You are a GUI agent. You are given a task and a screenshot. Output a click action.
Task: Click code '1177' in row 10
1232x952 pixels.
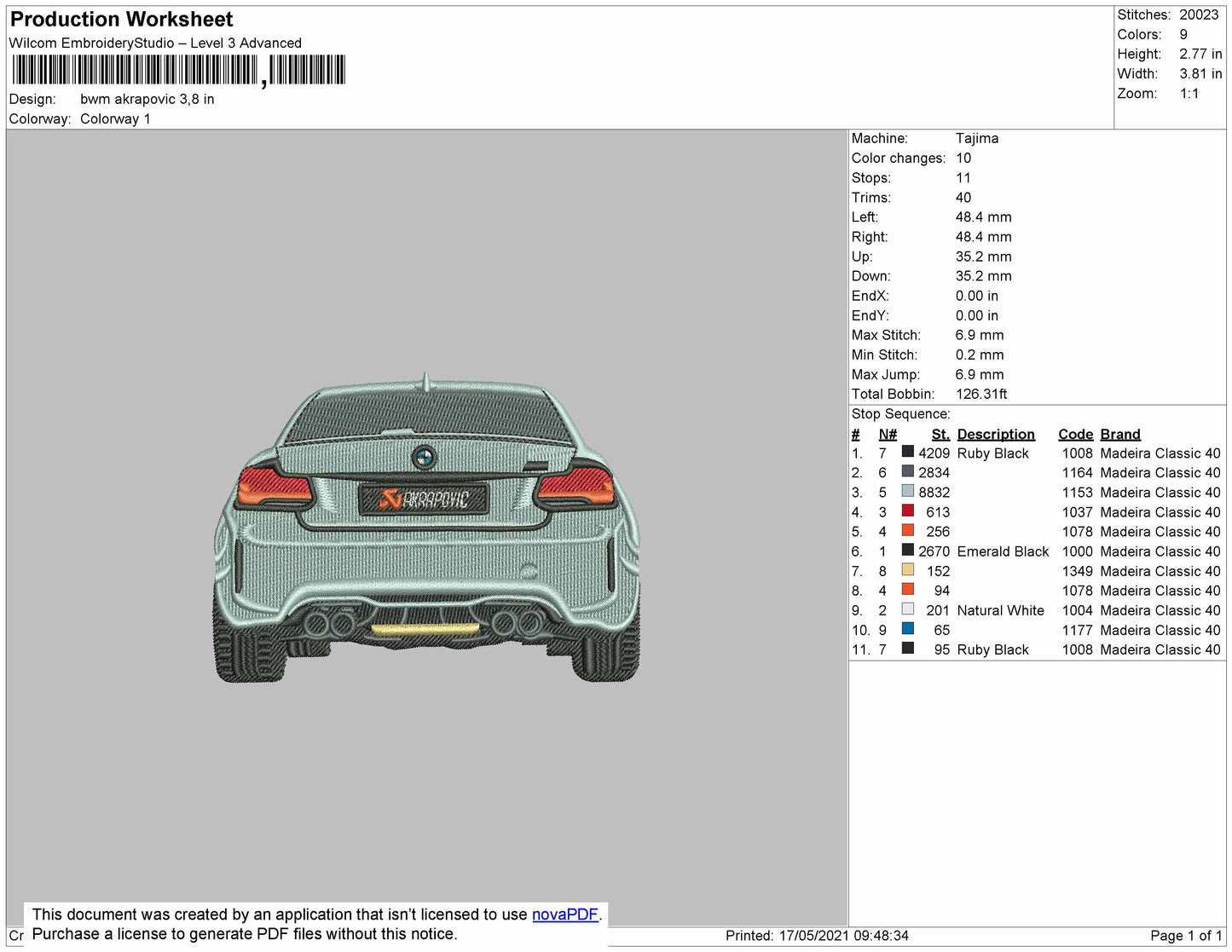click(x=1077, y=630)
